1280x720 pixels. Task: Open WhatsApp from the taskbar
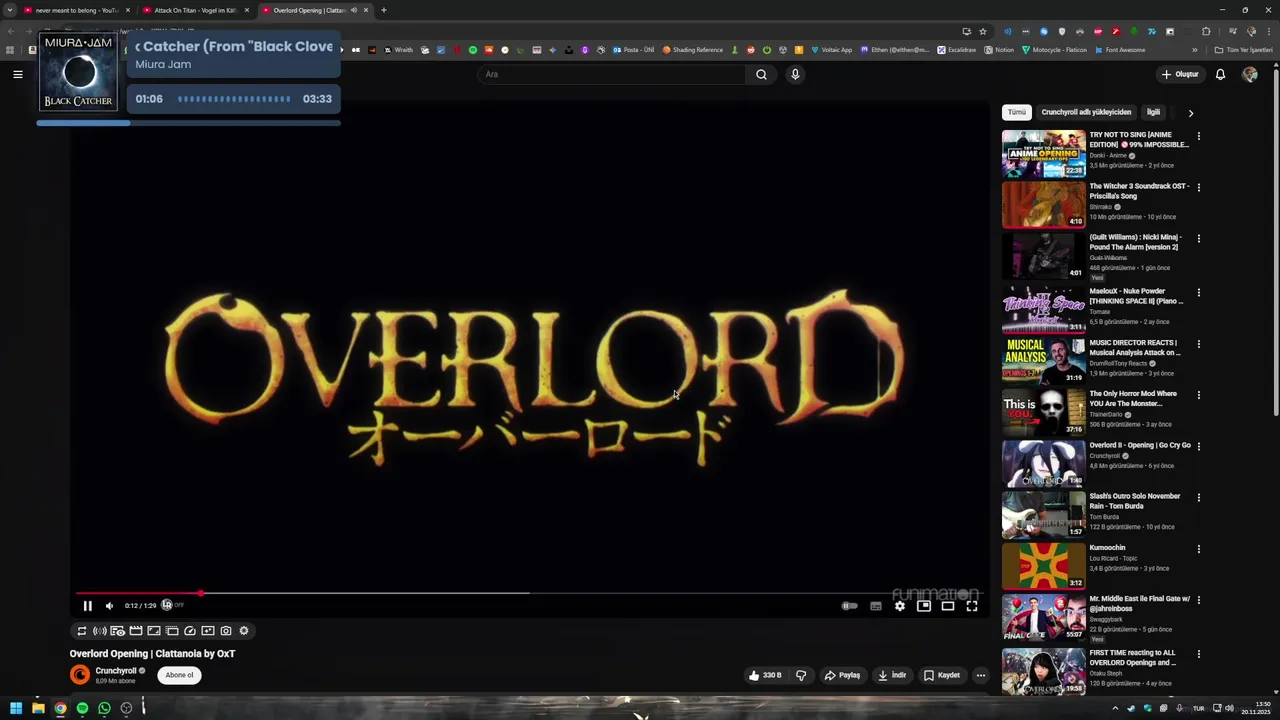[104, 708]
